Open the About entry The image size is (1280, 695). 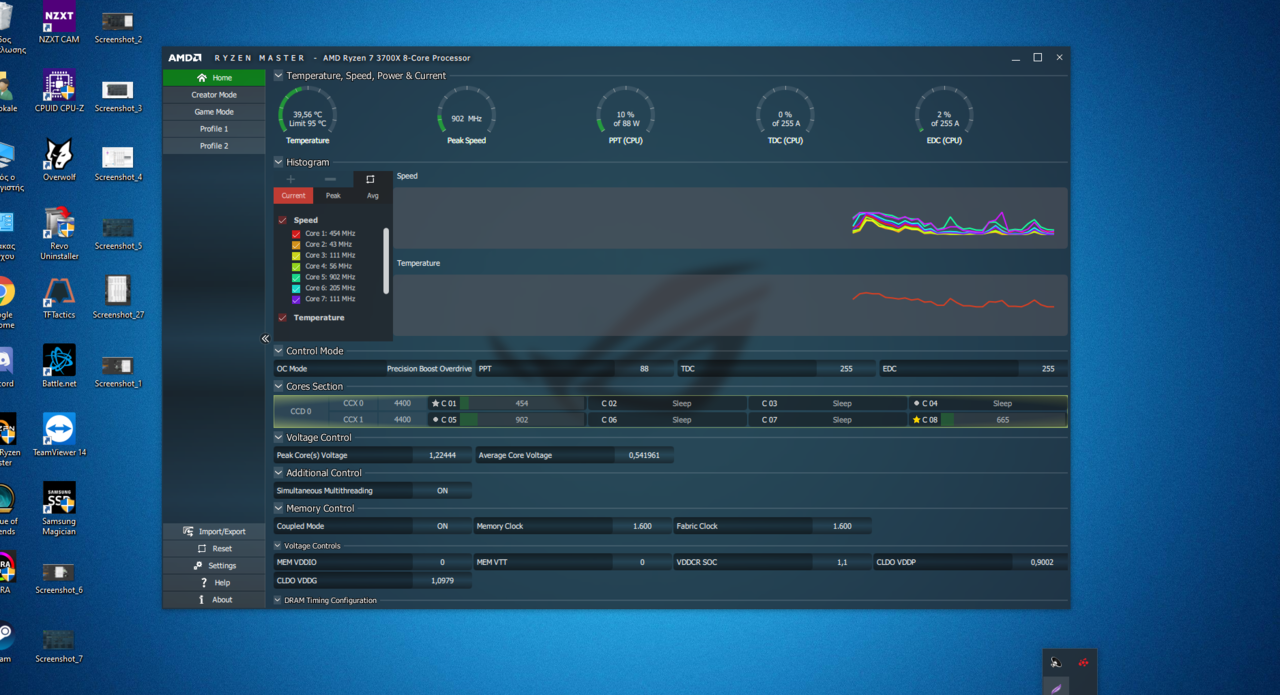[x=214, y=599]
